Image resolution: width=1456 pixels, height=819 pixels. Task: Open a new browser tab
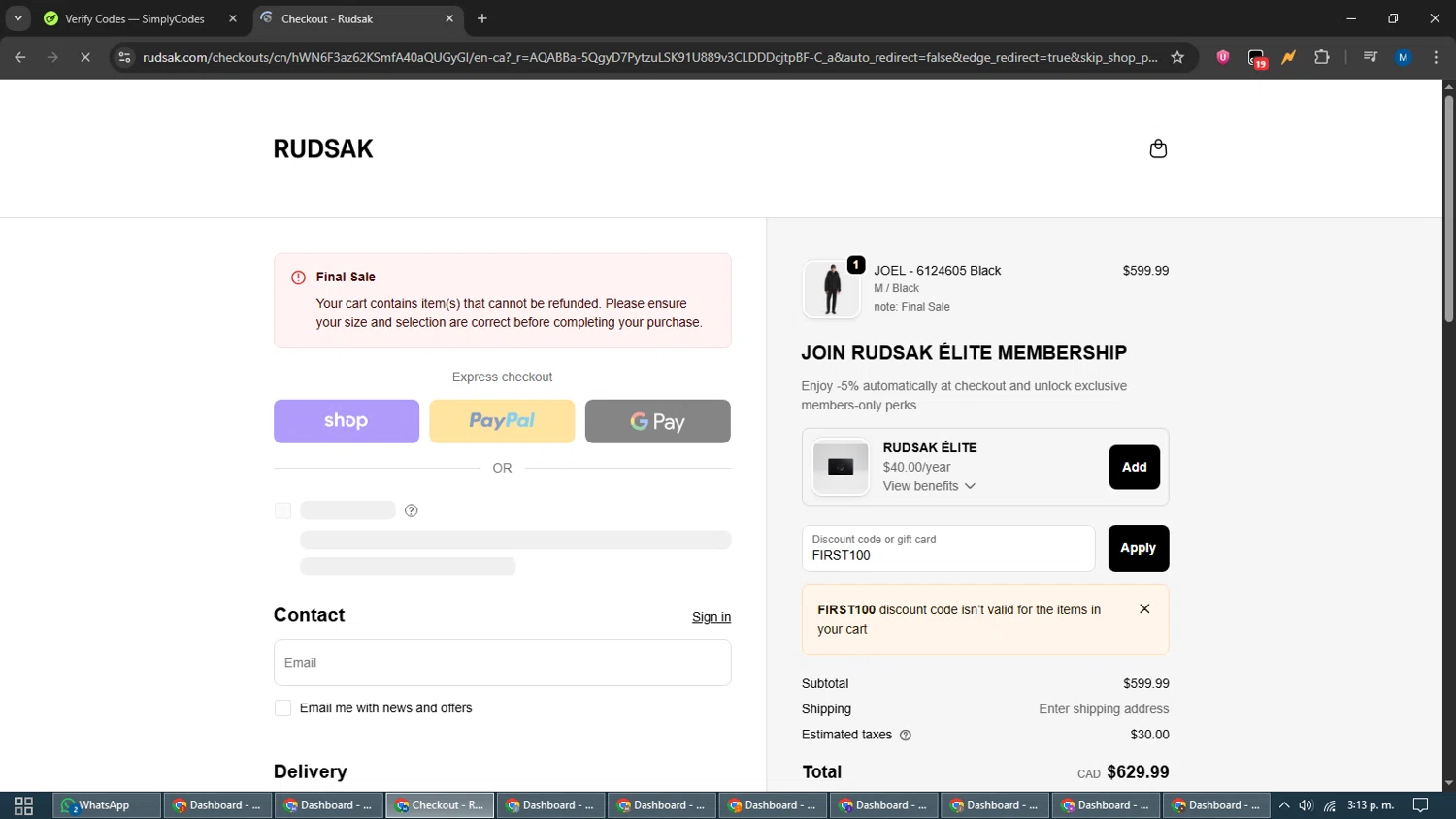(x=482, y=18)
